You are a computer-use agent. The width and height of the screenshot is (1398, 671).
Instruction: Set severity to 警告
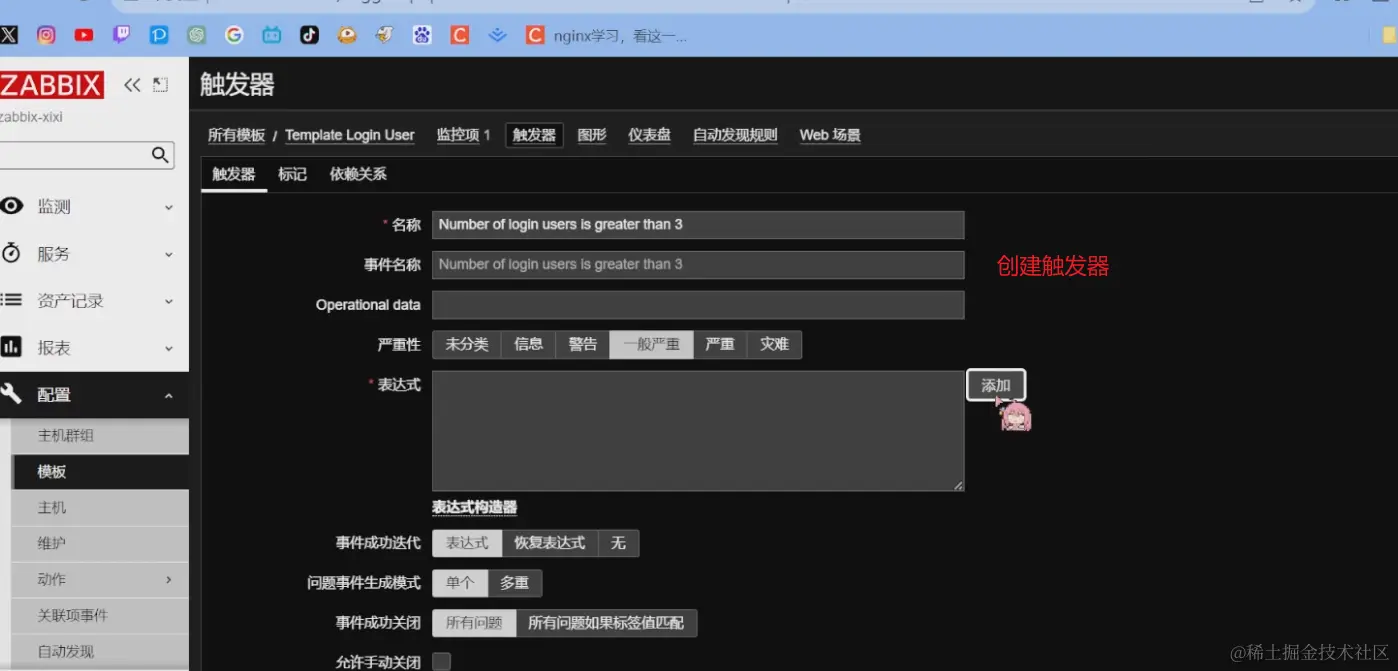583,345
